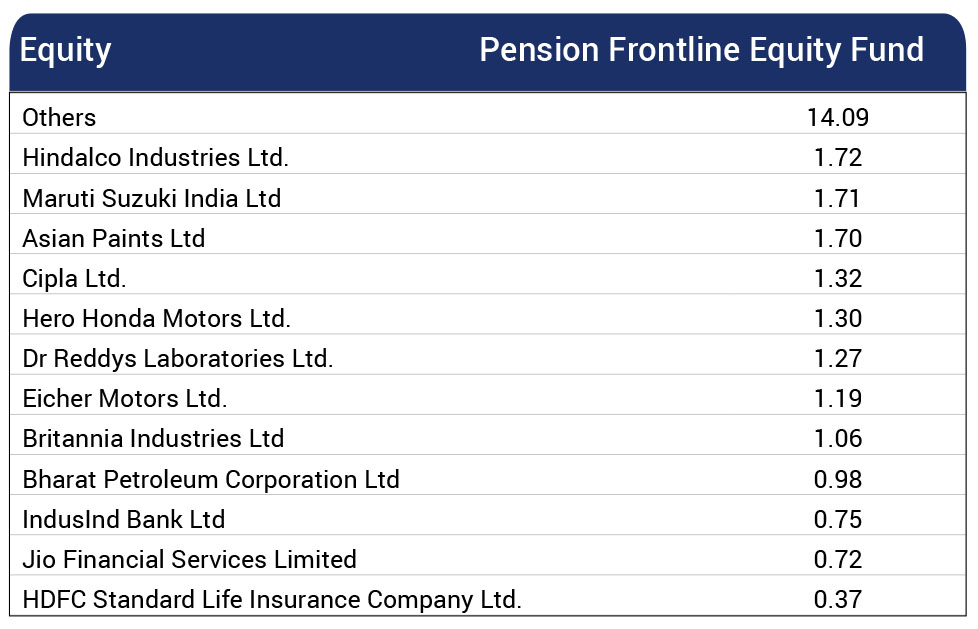Image resolution: width=978 pixels, height=629 pixels.
Task: Select the Others row label
Action: tap(59, 117)
